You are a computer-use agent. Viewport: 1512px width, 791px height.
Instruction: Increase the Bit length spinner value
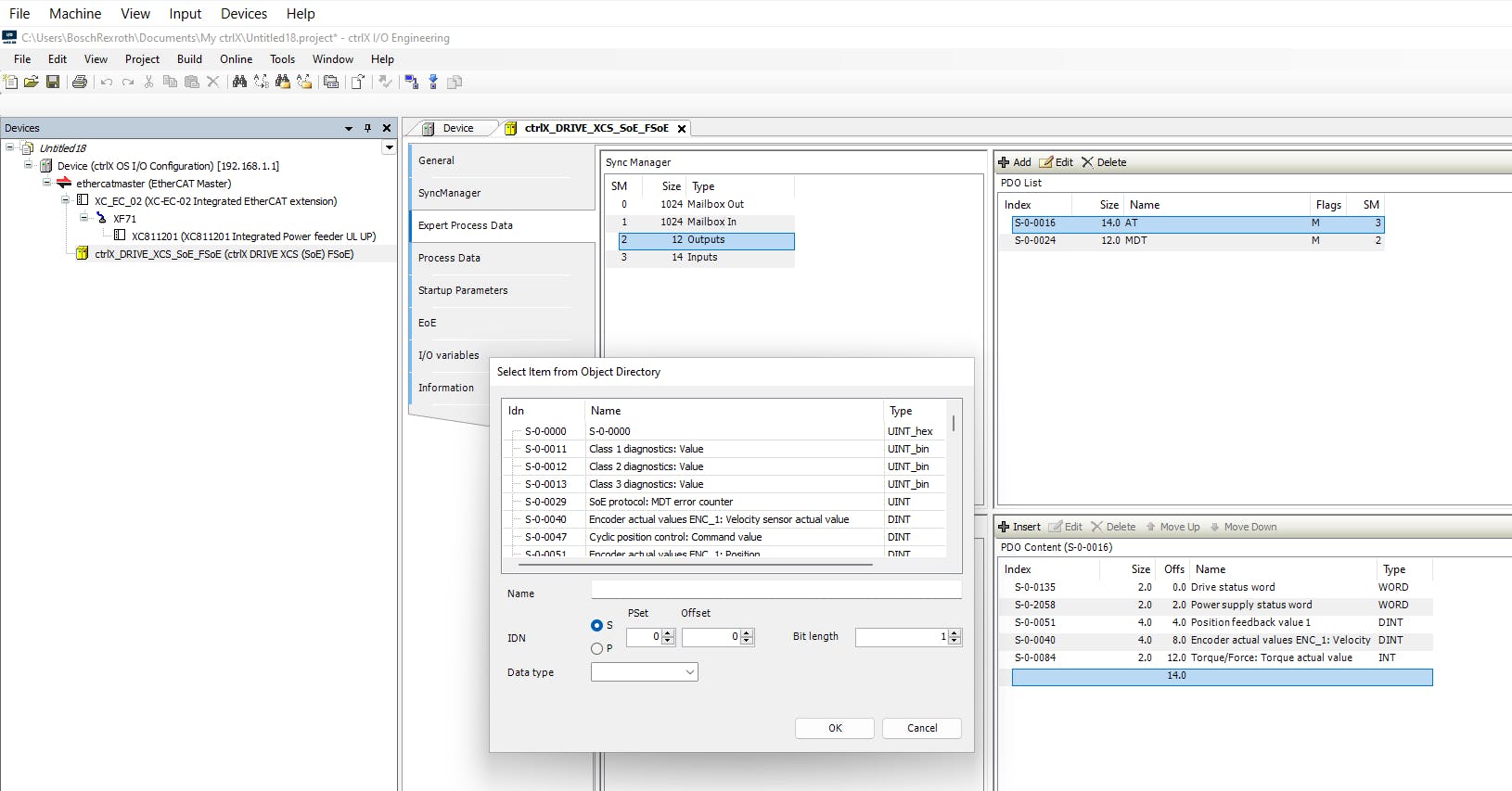point(955,632)
